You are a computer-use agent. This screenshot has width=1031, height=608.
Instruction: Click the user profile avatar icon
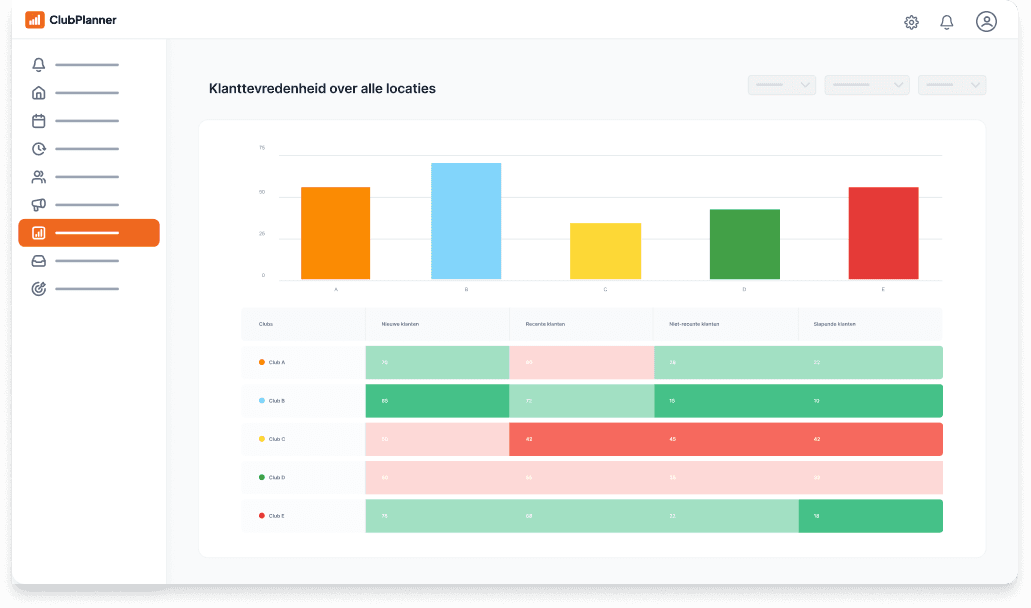[x=986, y=22]
